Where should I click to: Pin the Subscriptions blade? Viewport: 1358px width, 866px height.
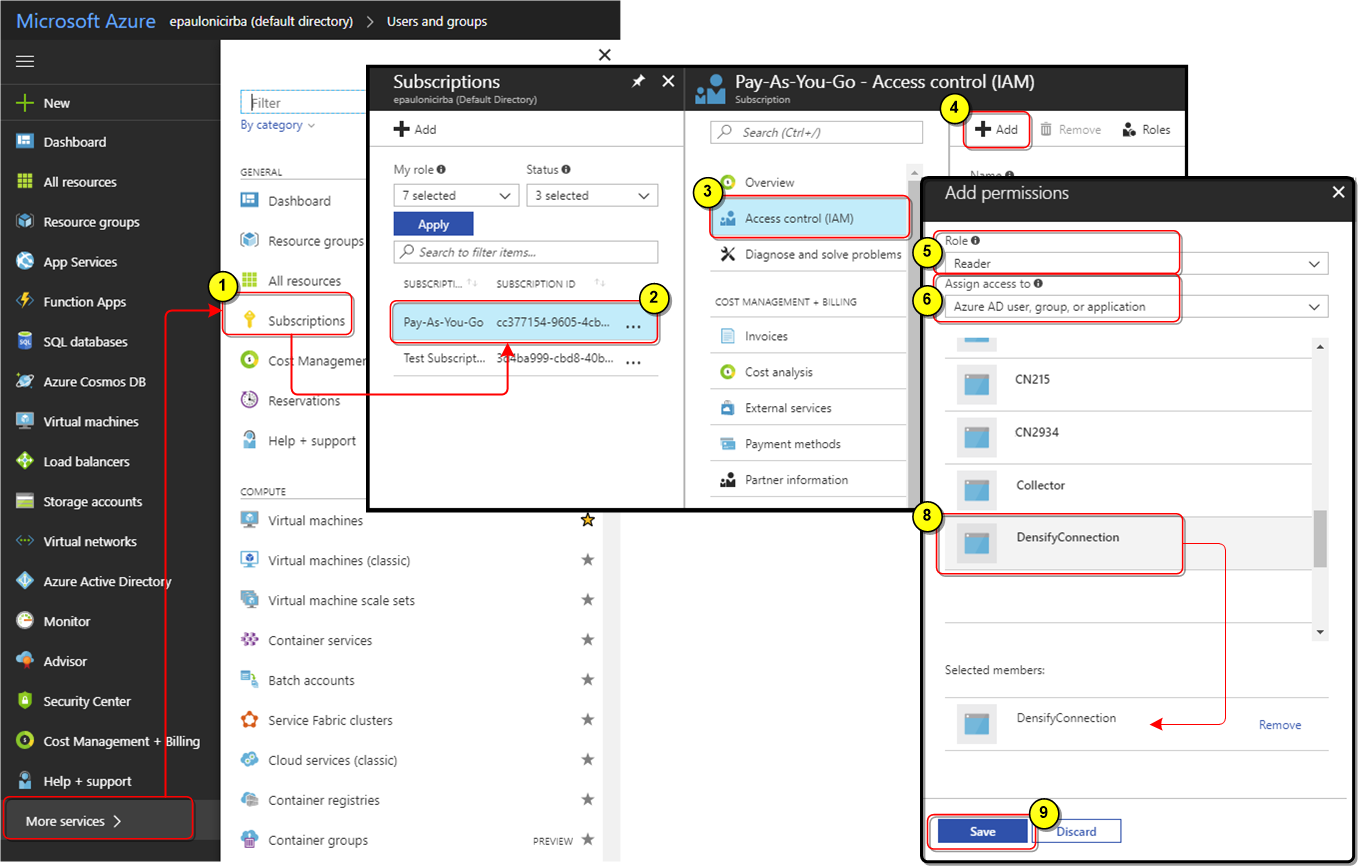[638, 82]
